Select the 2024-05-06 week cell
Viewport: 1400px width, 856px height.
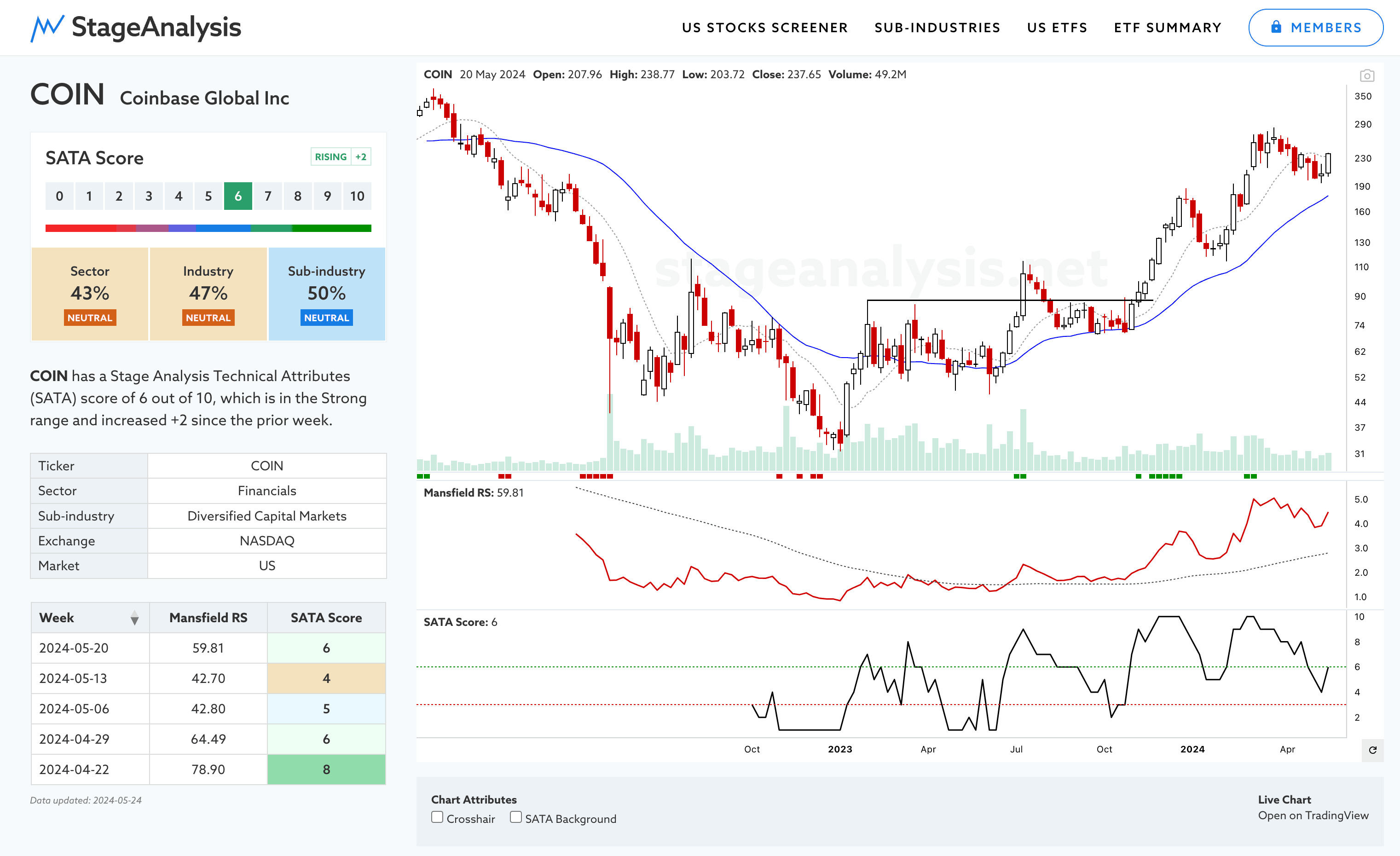point(90,709)
